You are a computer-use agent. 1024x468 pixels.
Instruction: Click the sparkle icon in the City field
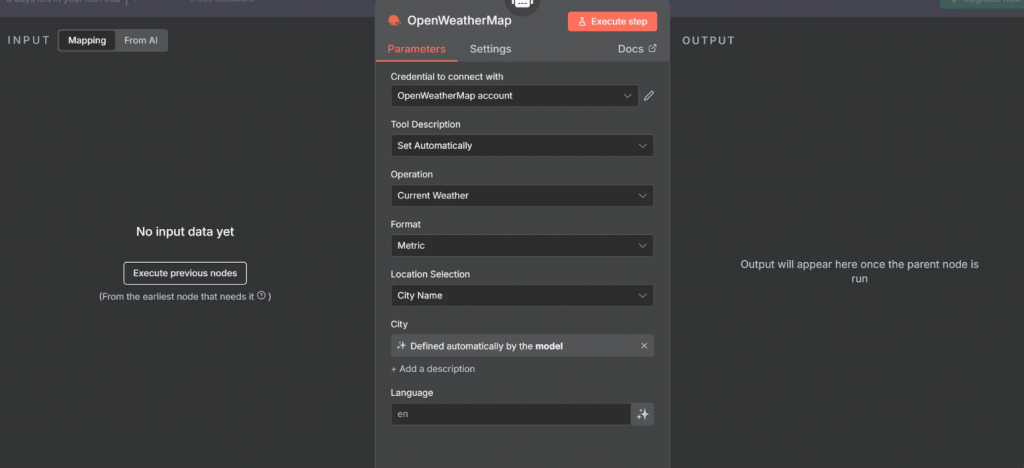click(401, 346)
